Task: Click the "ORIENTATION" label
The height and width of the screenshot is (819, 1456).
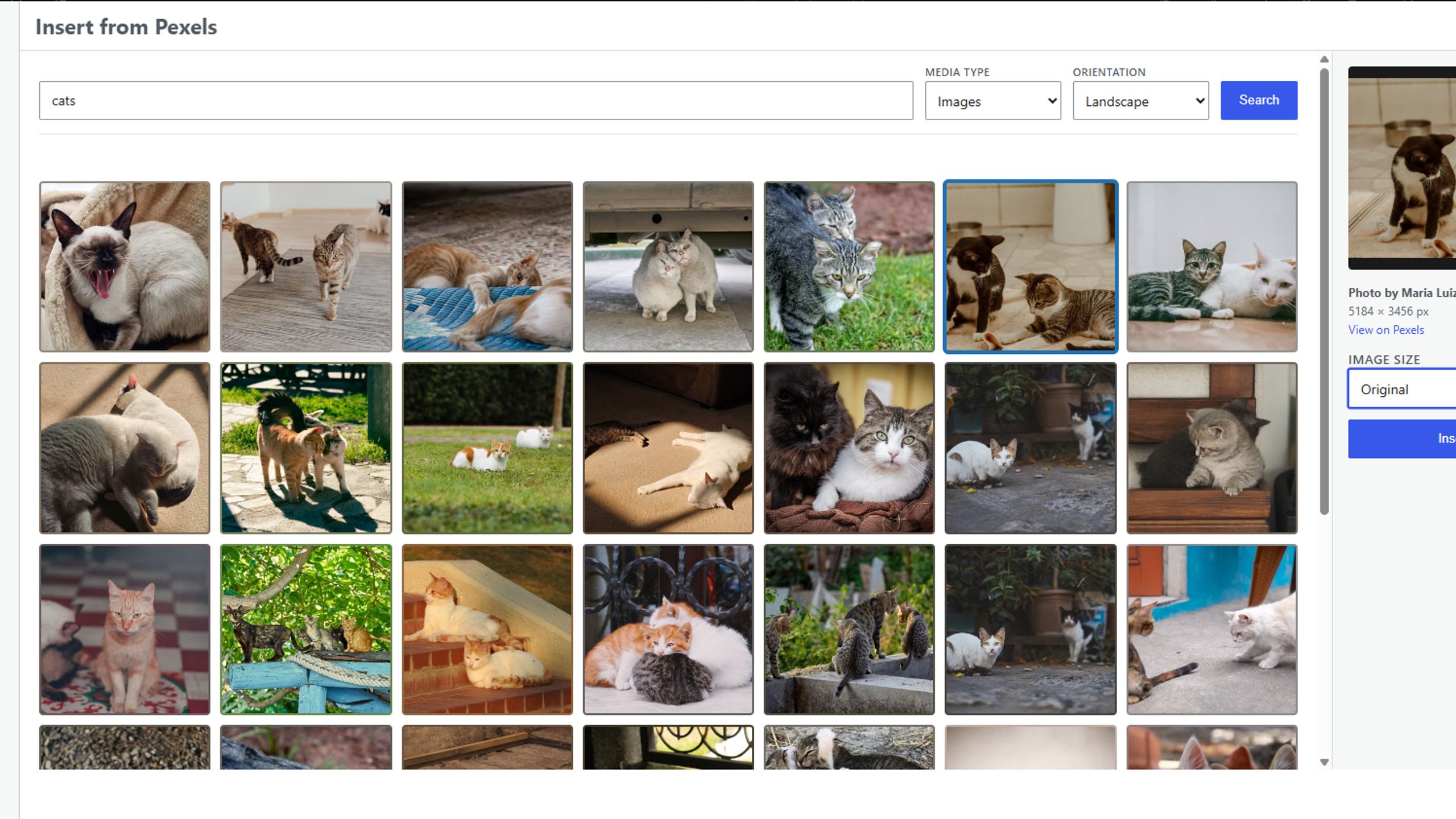Action: 1109,72
